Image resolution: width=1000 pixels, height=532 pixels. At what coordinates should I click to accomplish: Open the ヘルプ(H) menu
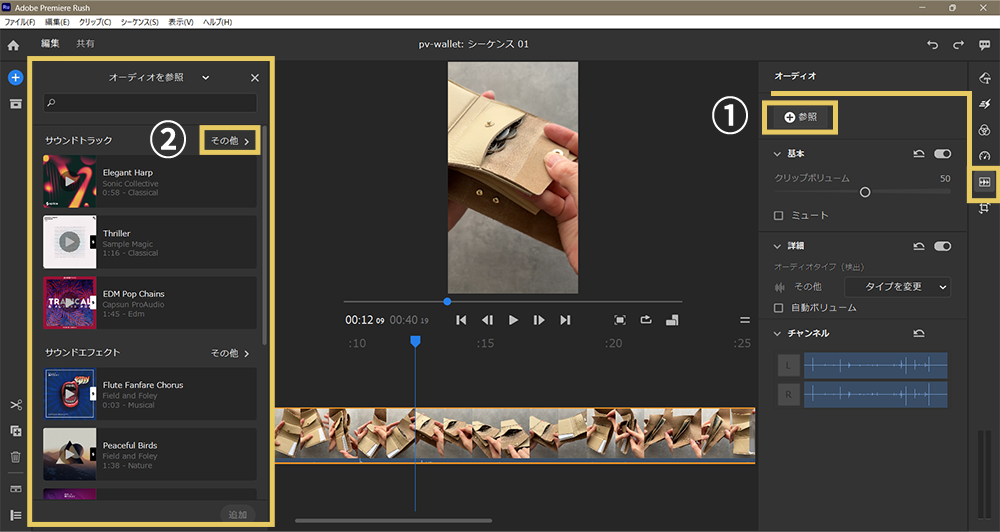(217, 22)
